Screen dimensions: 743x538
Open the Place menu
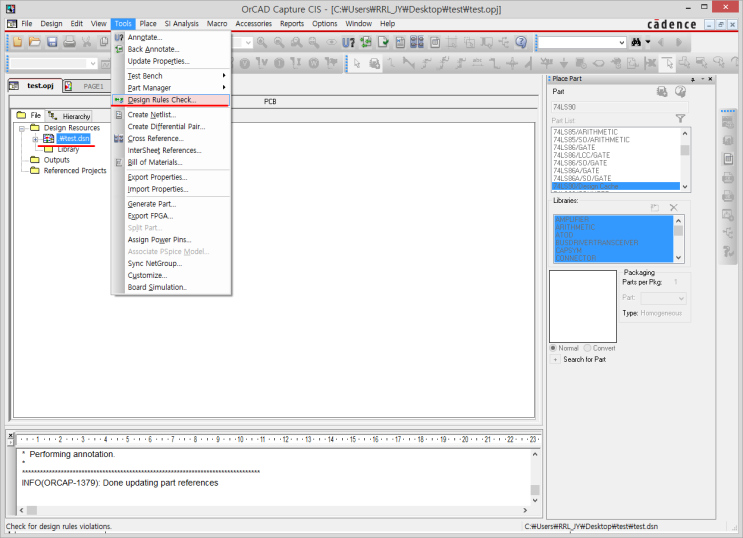[x=148, y=24]
